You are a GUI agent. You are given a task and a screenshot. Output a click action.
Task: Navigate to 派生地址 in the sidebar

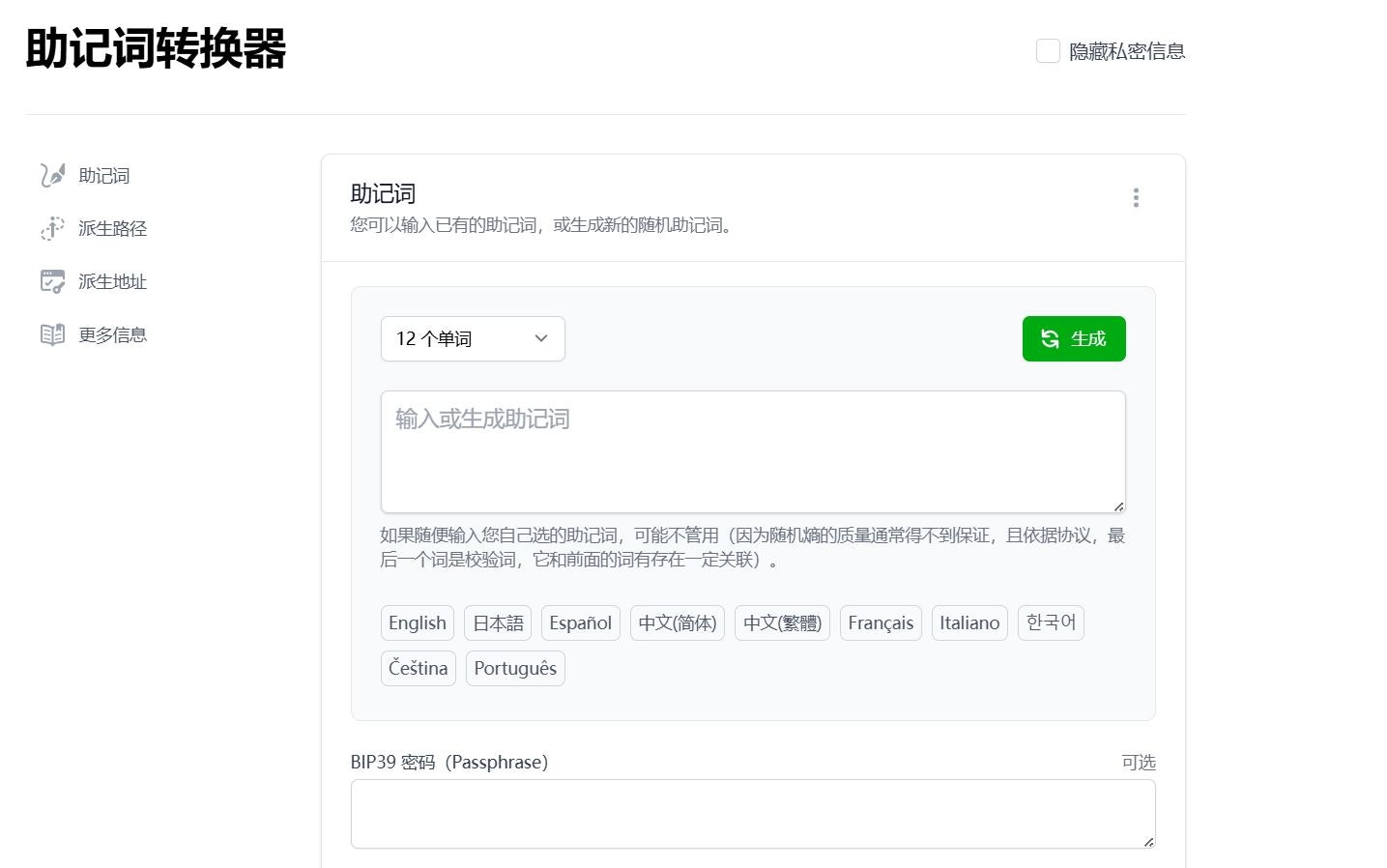112,281
